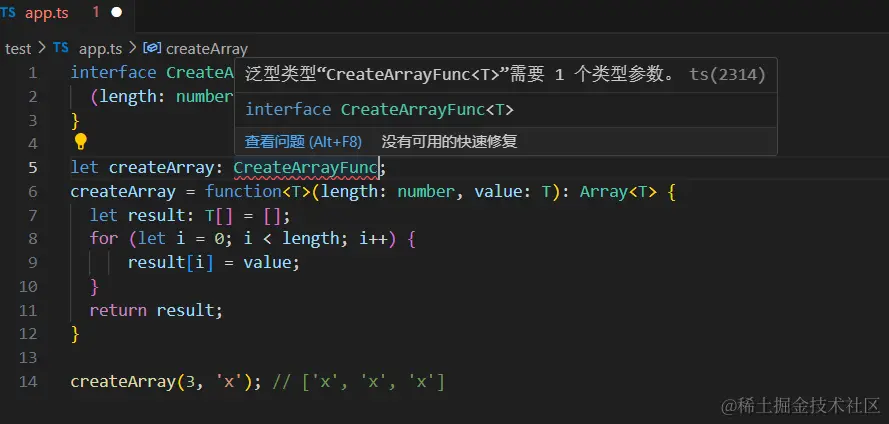
Task: Click 'interface CreateArrayFunc<T>' in hover tooltip
Action: pyautogui.click(x=379, y=109)
